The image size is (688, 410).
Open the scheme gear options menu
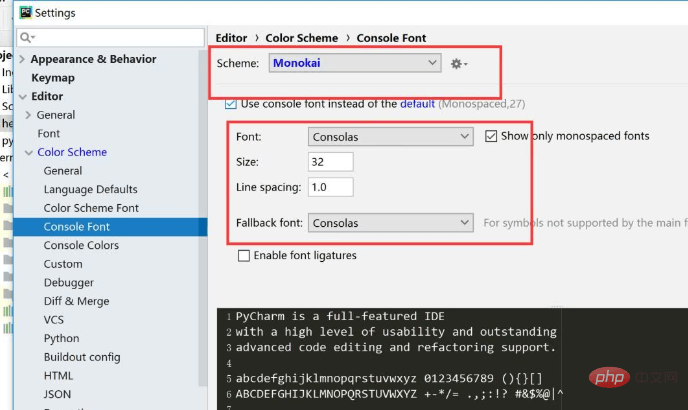tap(459, 64)
